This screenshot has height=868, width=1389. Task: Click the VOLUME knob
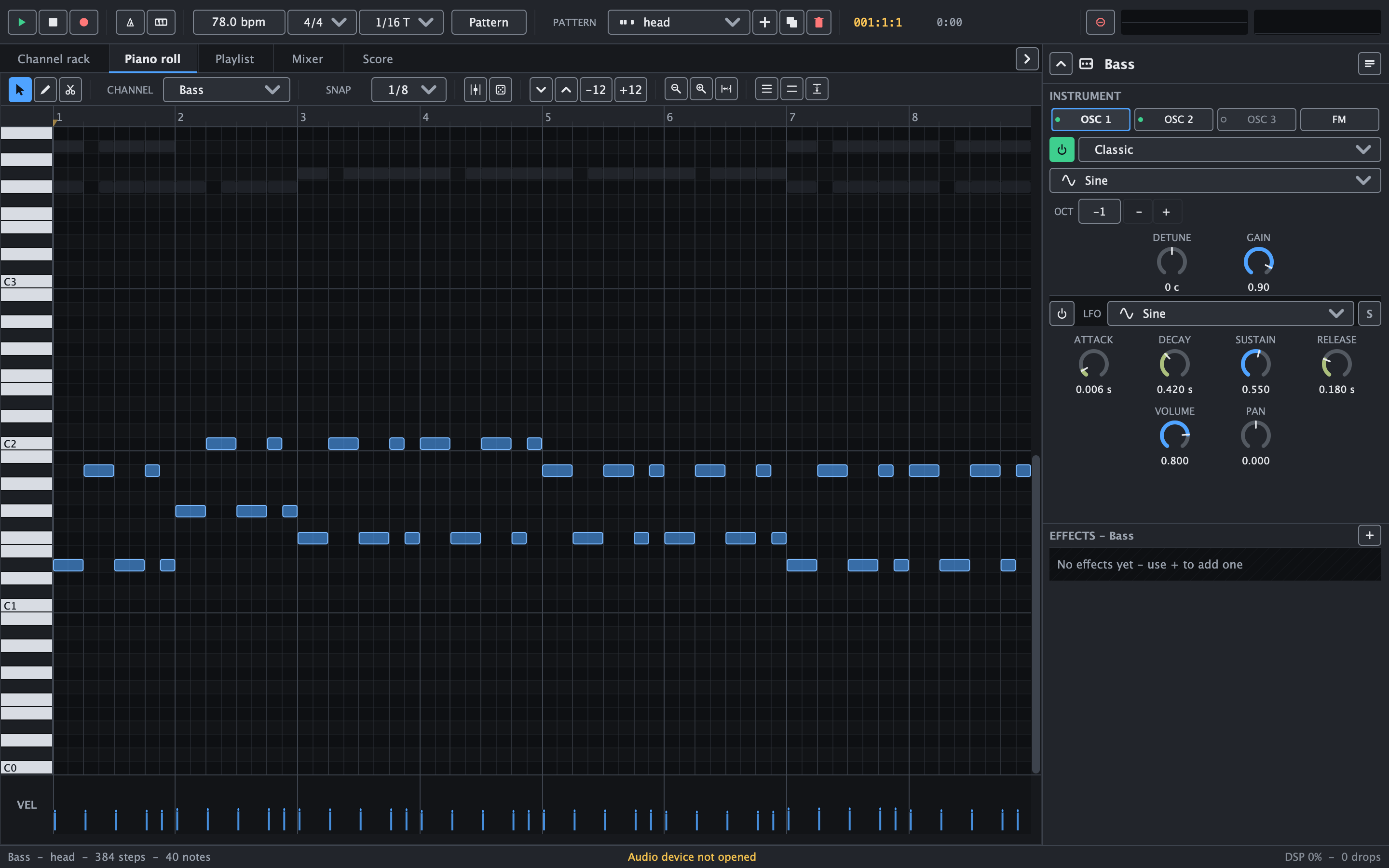1174,436
